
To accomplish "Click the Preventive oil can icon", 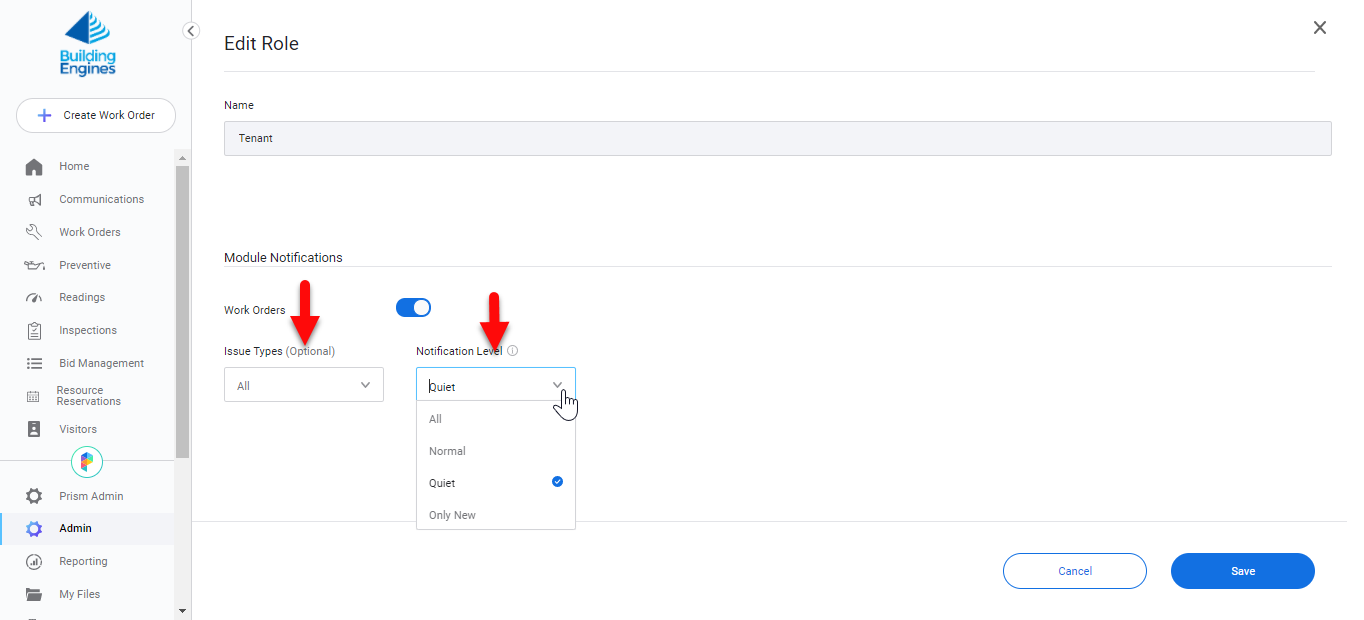I will (x=34, y=265).
